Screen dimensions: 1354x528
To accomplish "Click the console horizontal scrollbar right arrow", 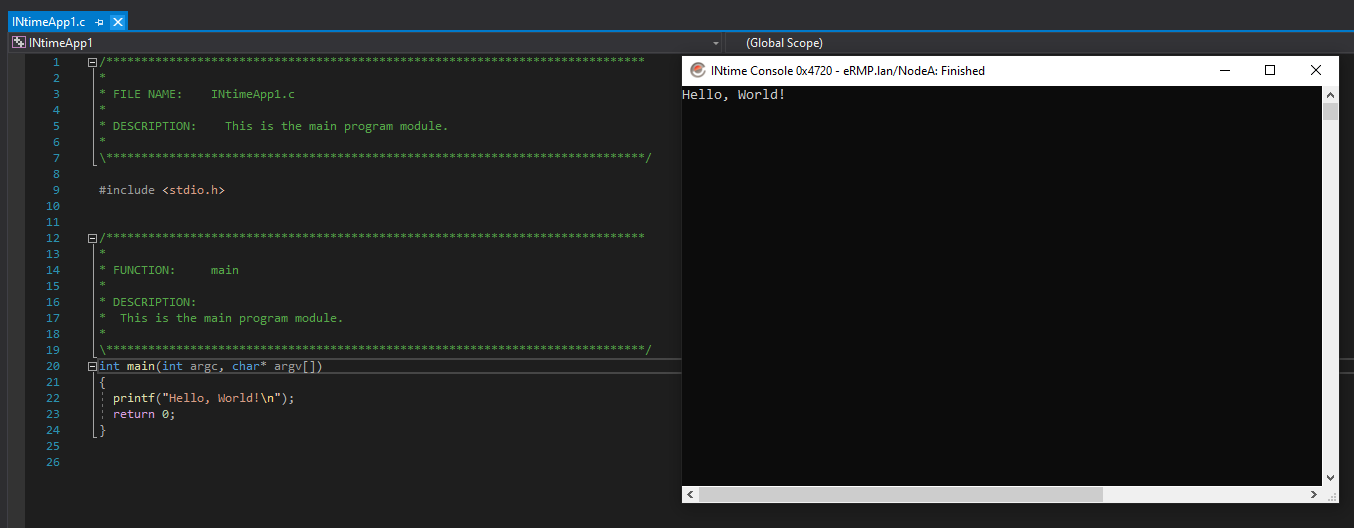I will pos(1314,495).
